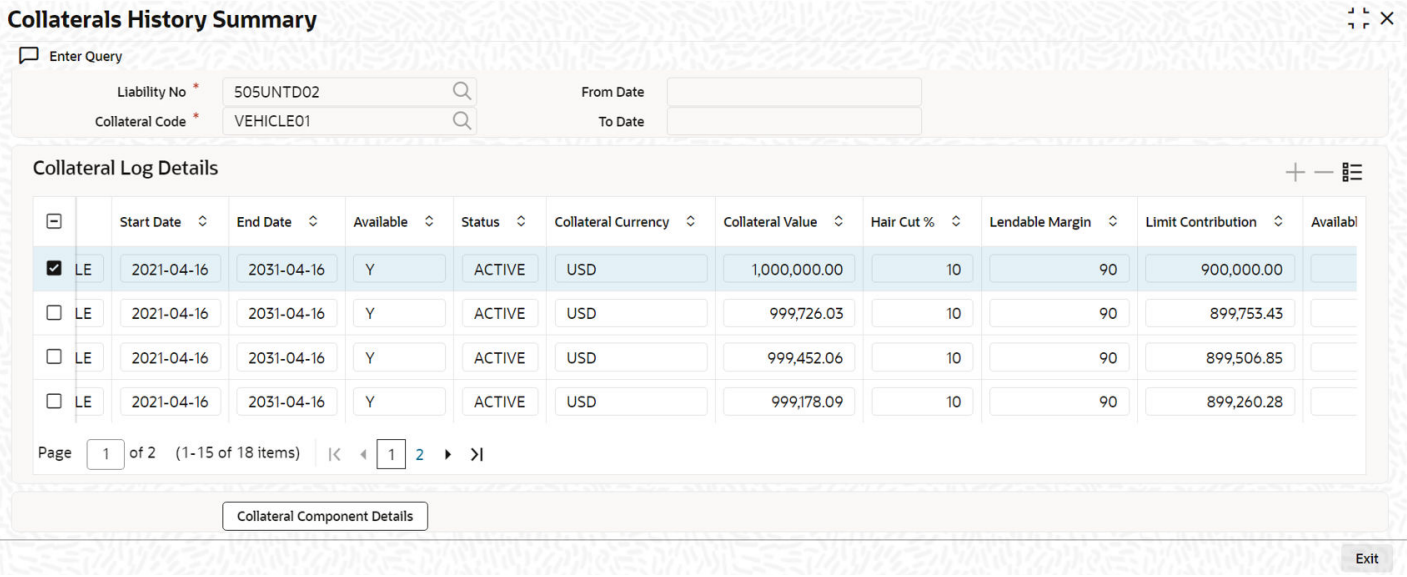Check the row with Collateral Value 999,178.09
Image resolution: width=1407 pixels, height=577 pixels.
(54, 401)
